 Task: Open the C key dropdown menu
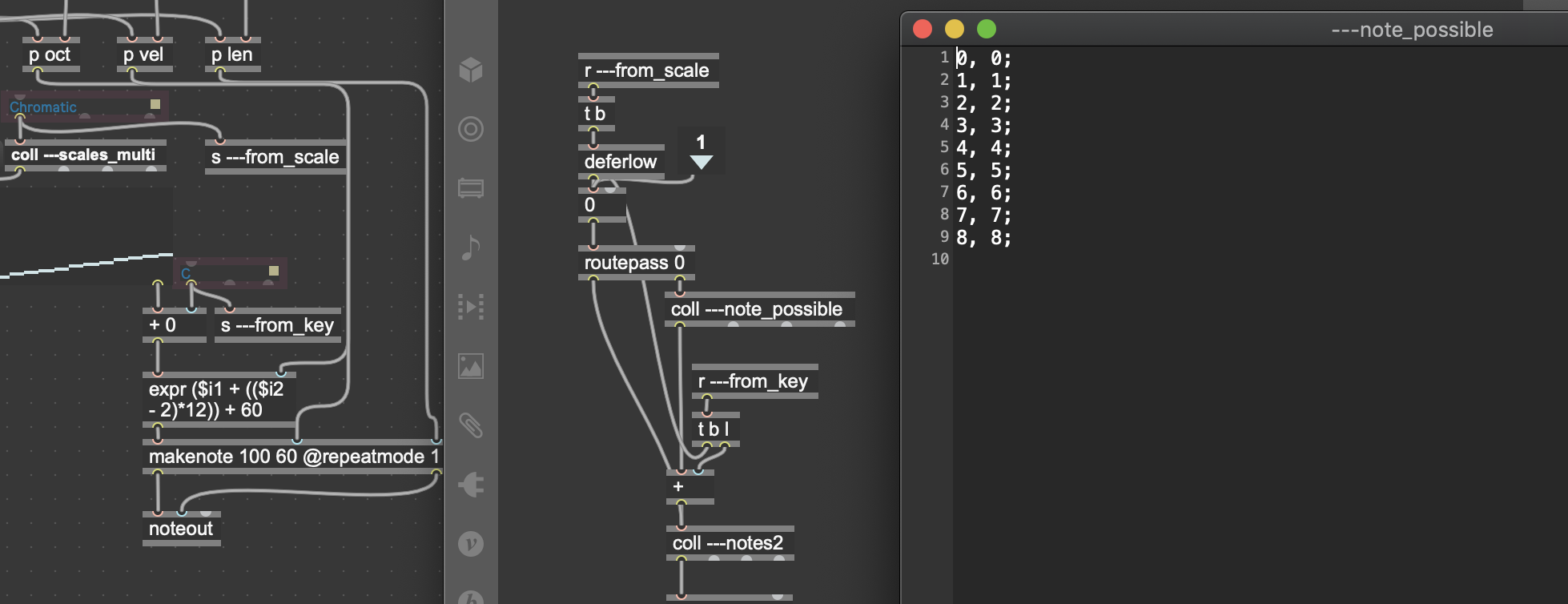point(230,272)
